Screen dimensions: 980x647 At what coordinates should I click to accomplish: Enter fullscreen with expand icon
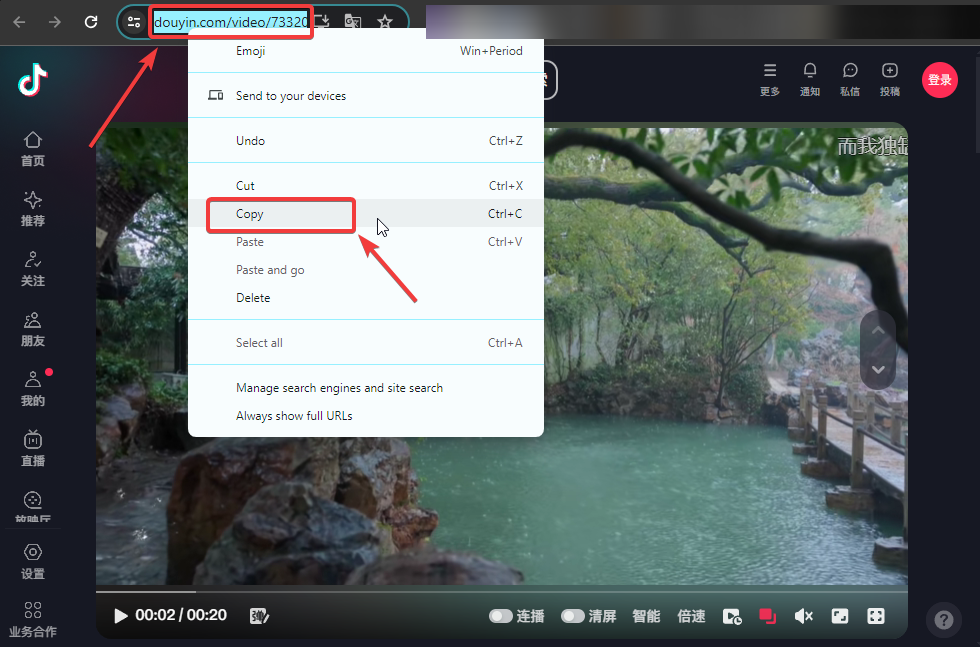point(876,616)
